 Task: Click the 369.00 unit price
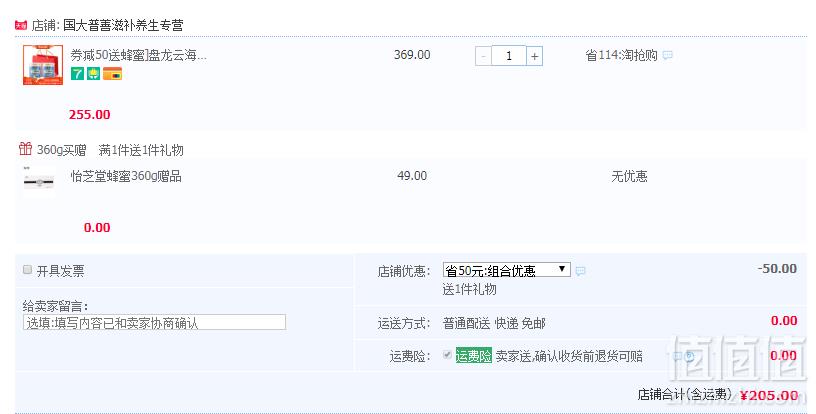[412, 55]
